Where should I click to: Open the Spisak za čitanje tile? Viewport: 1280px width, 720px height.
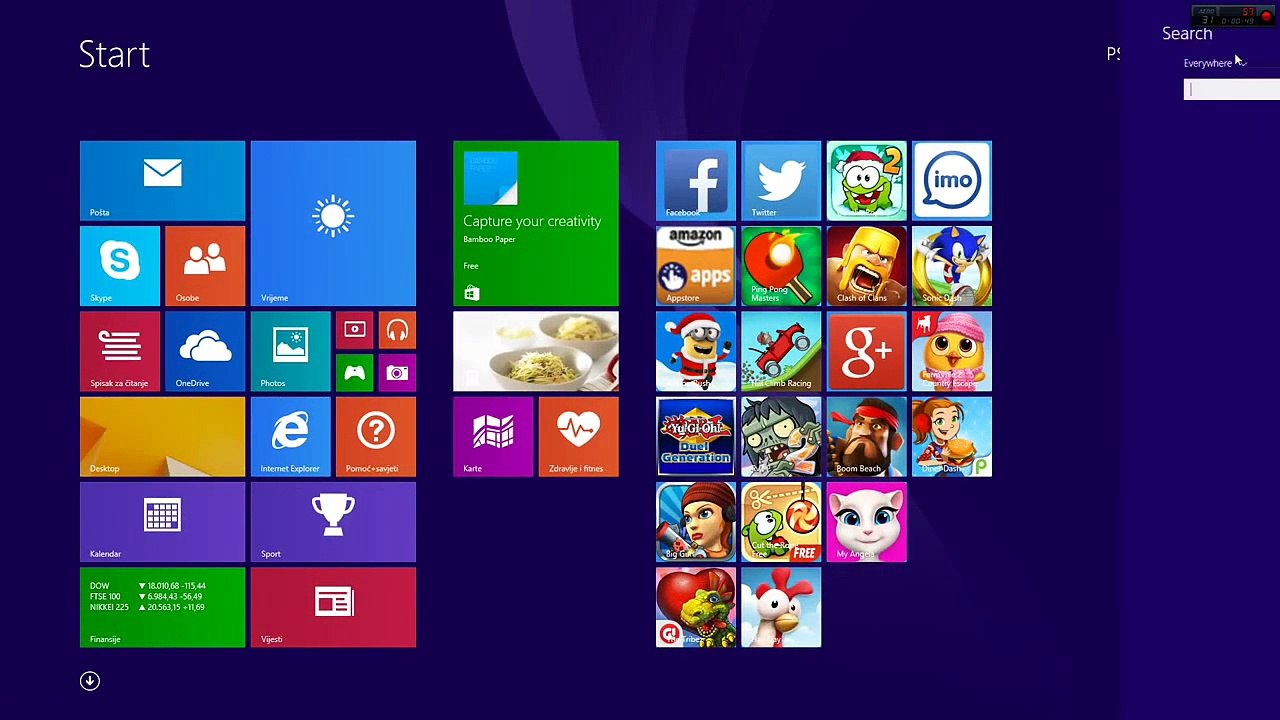point(120,351)
